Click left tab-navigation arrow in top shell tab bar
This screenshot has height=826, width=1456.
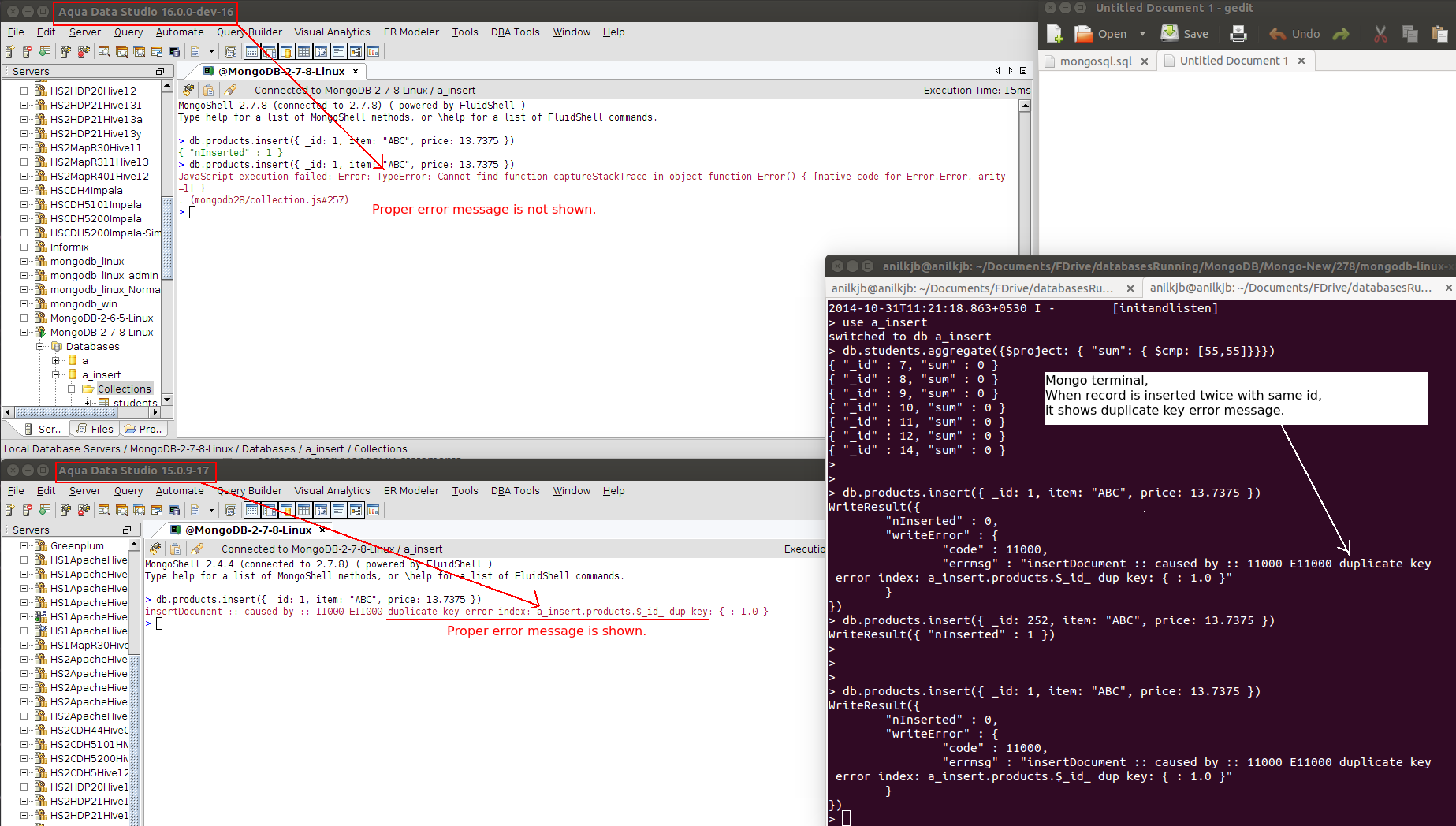point(998,71)
